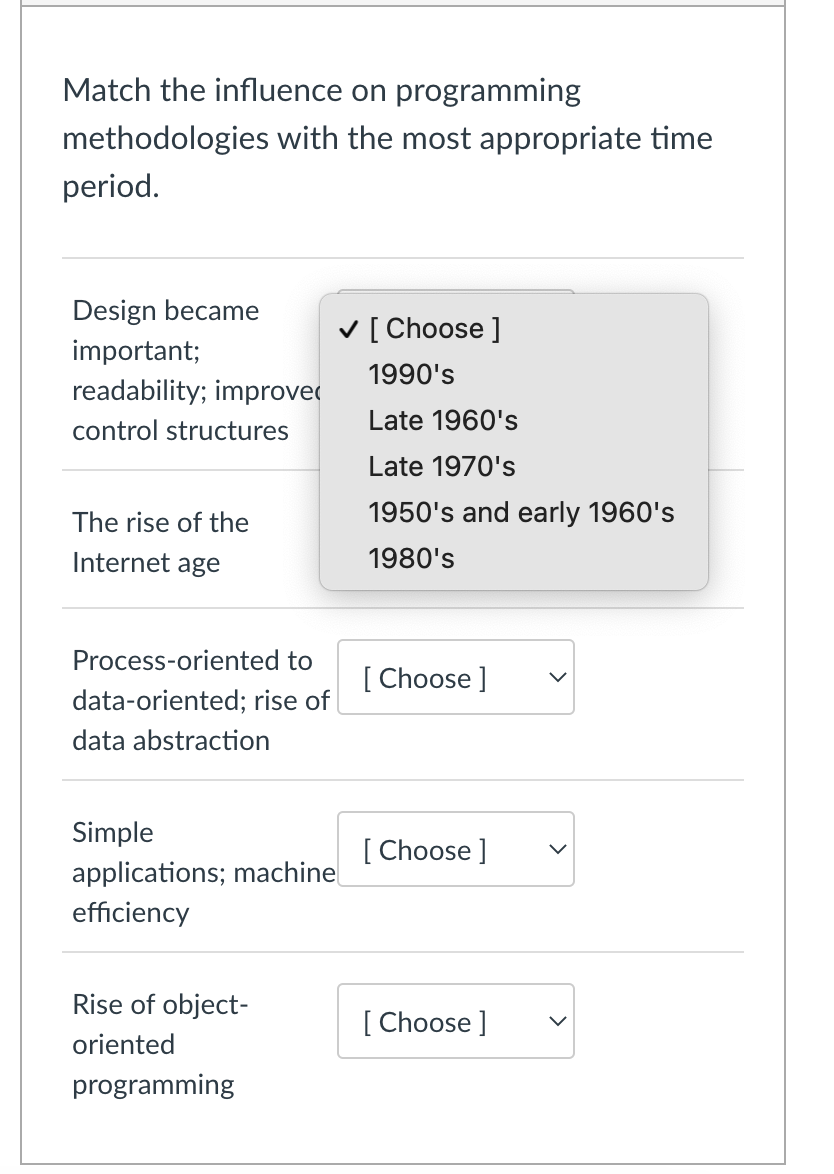Screen dimensions: 834x1174
Task: Select the checked [Choose] placeholder option
Action: coord(435,329)
